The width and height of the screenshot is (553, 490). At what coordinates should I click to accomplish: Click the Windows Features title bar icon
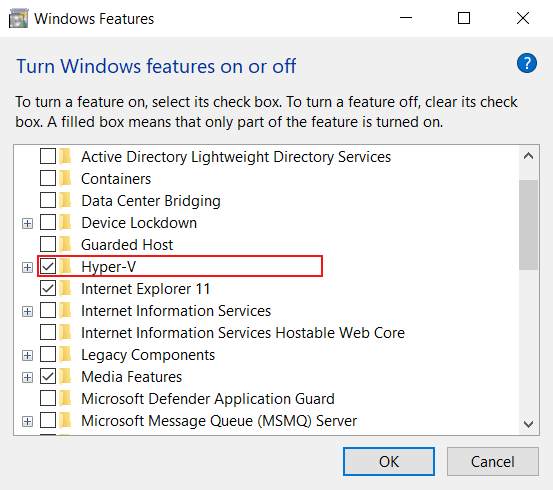(x=18, y=18)
